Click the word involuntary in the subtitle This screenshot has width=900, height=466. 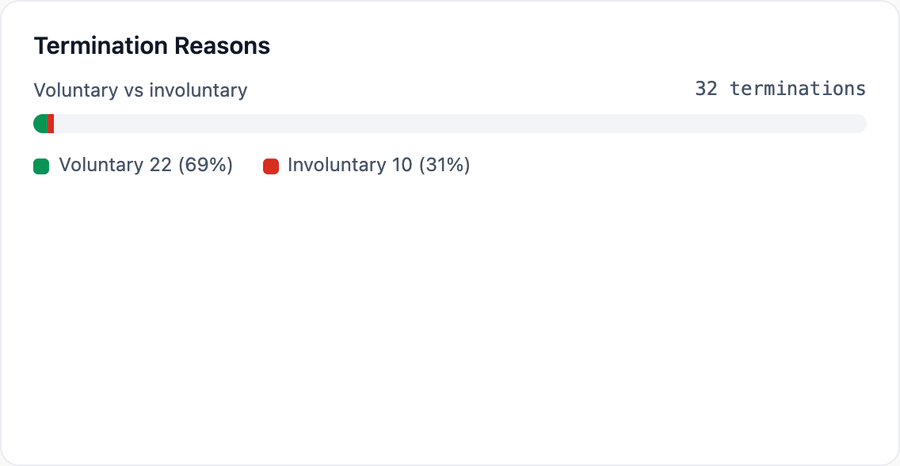point(199,90)
